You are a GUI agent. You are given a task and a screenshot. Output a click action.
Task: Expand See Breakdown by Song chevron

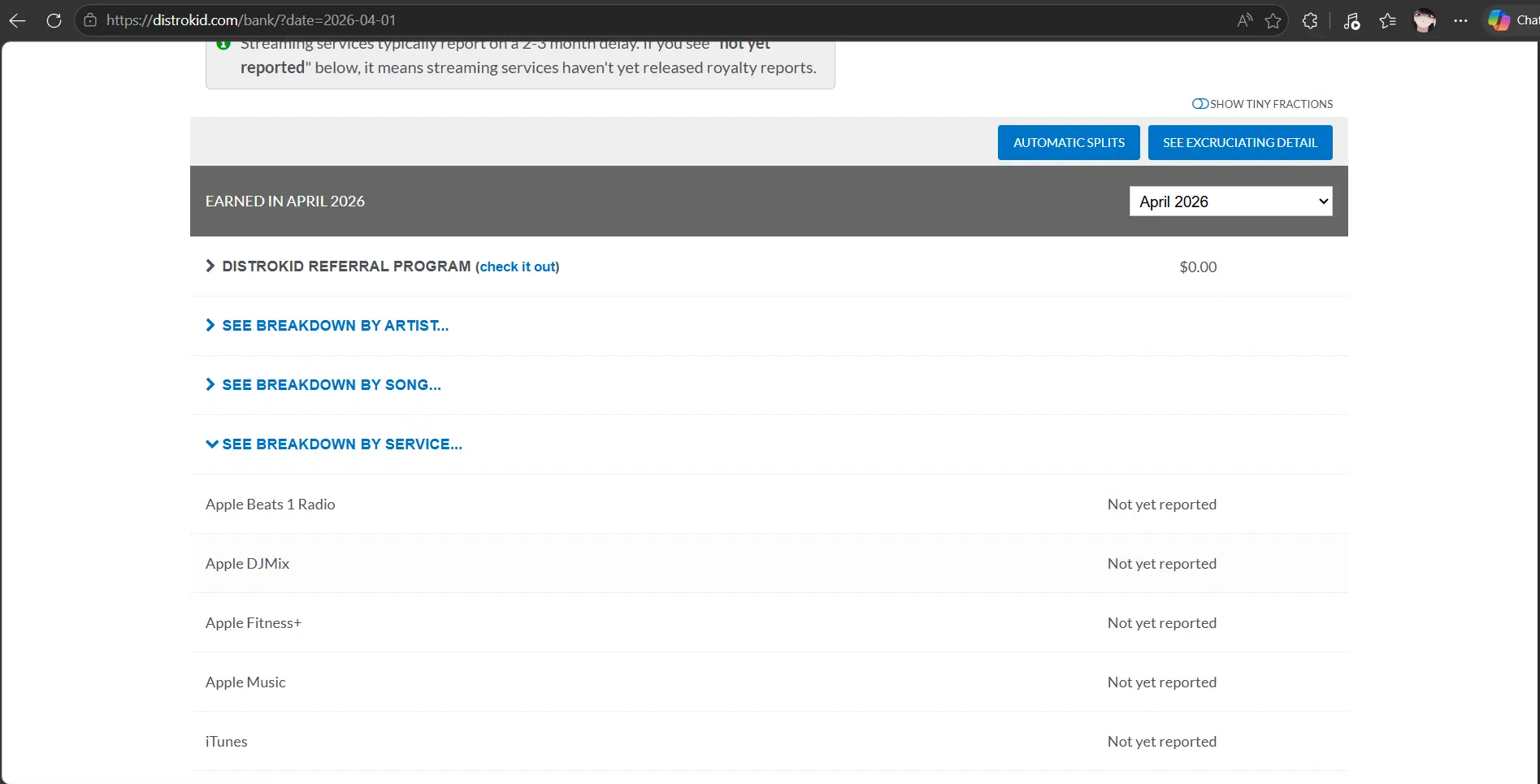210,384
